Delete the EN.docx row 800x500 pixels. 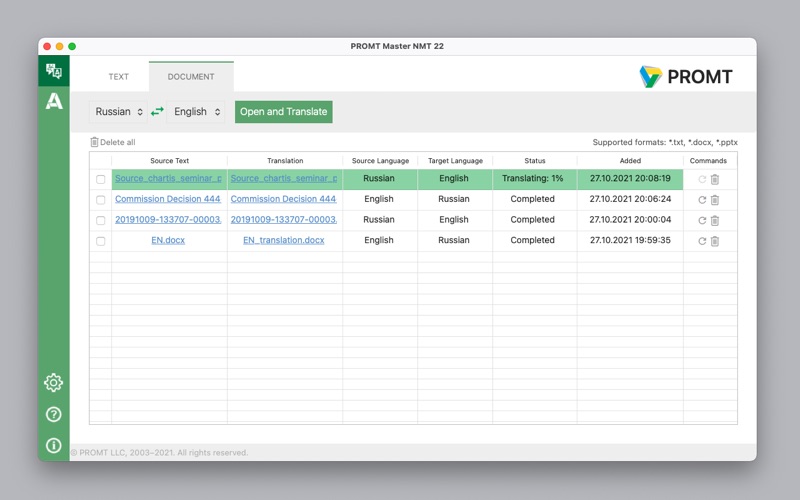(715, 241)
